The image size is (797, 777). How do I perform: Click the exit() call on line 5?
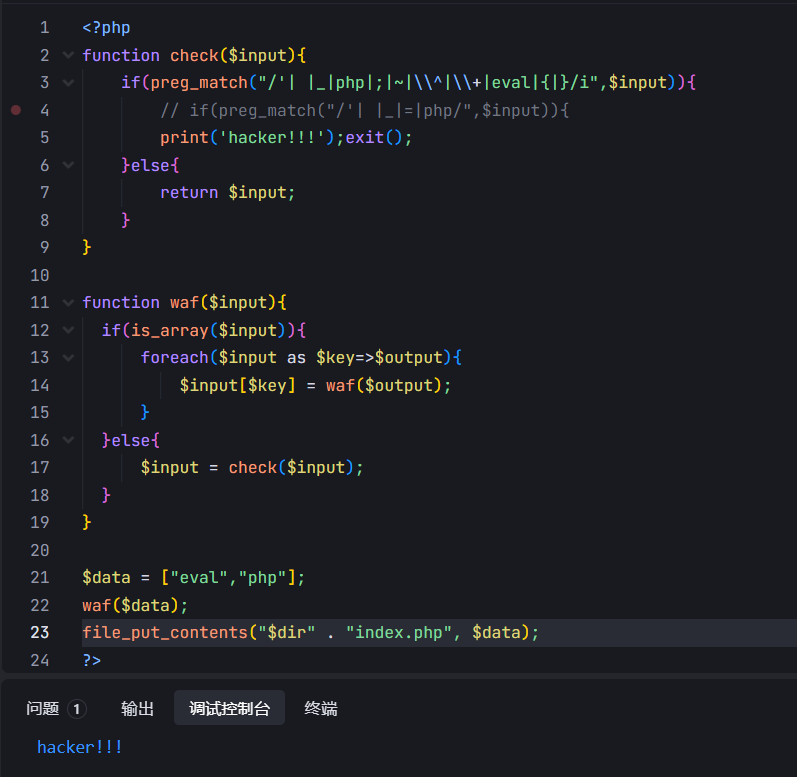(x=374, y=138)
